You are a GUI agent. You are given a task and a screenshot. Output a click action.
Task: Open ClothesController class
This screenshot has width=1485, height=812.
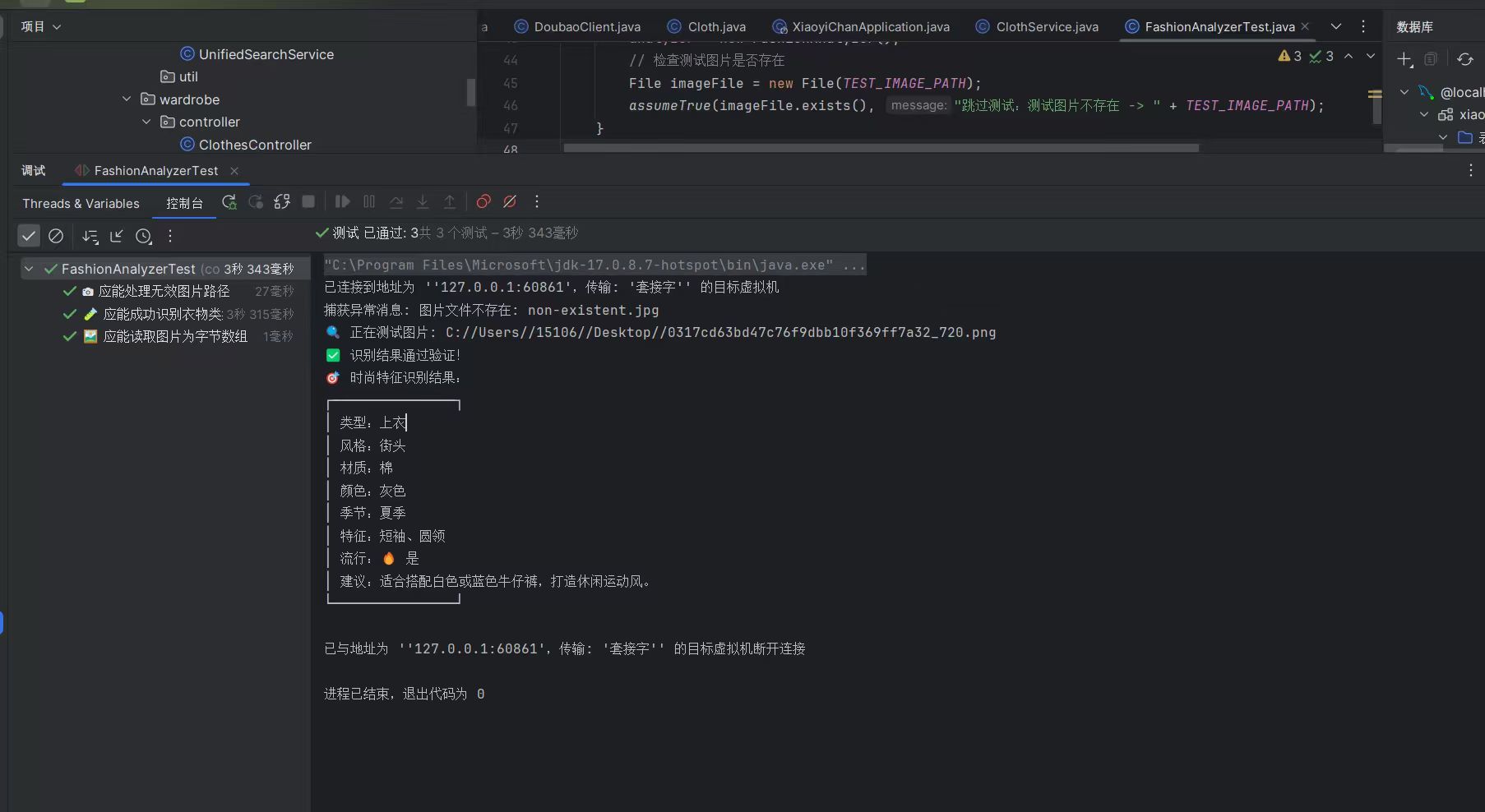[x=246, y=145]
